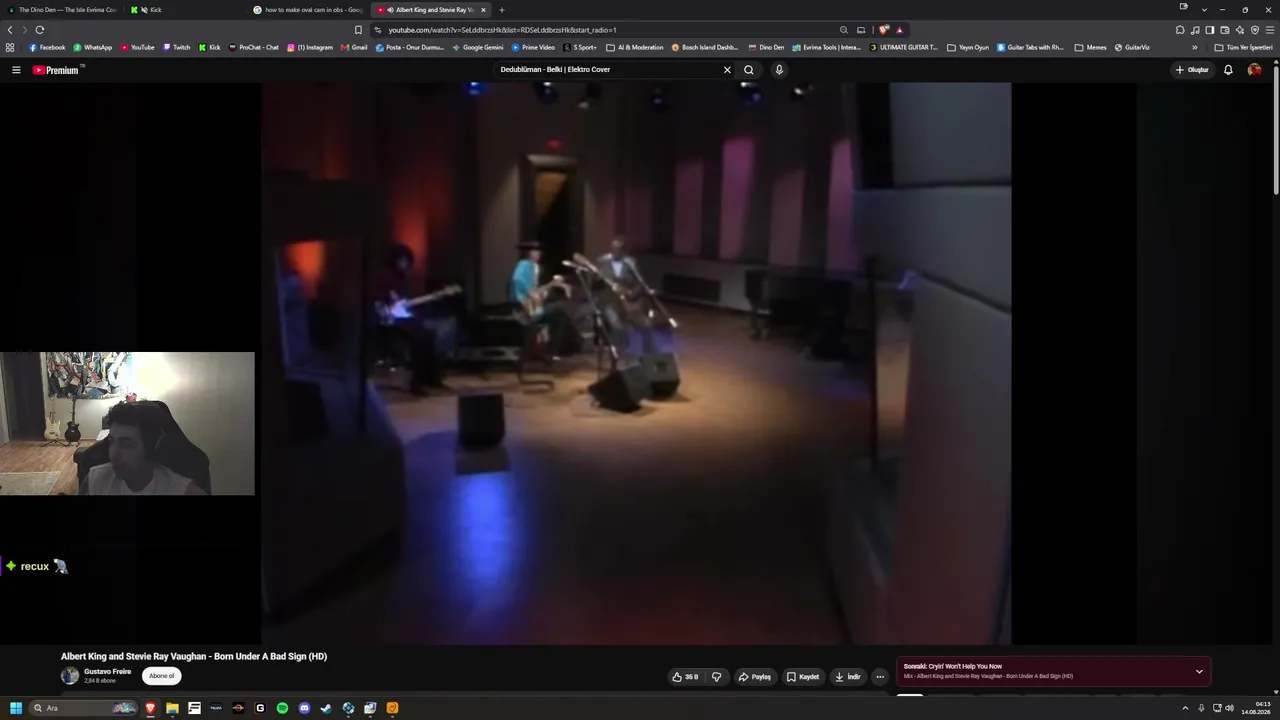Open Facebook bookmark
The height and width of the screenshot is (720, 1280).
[47, 47]
